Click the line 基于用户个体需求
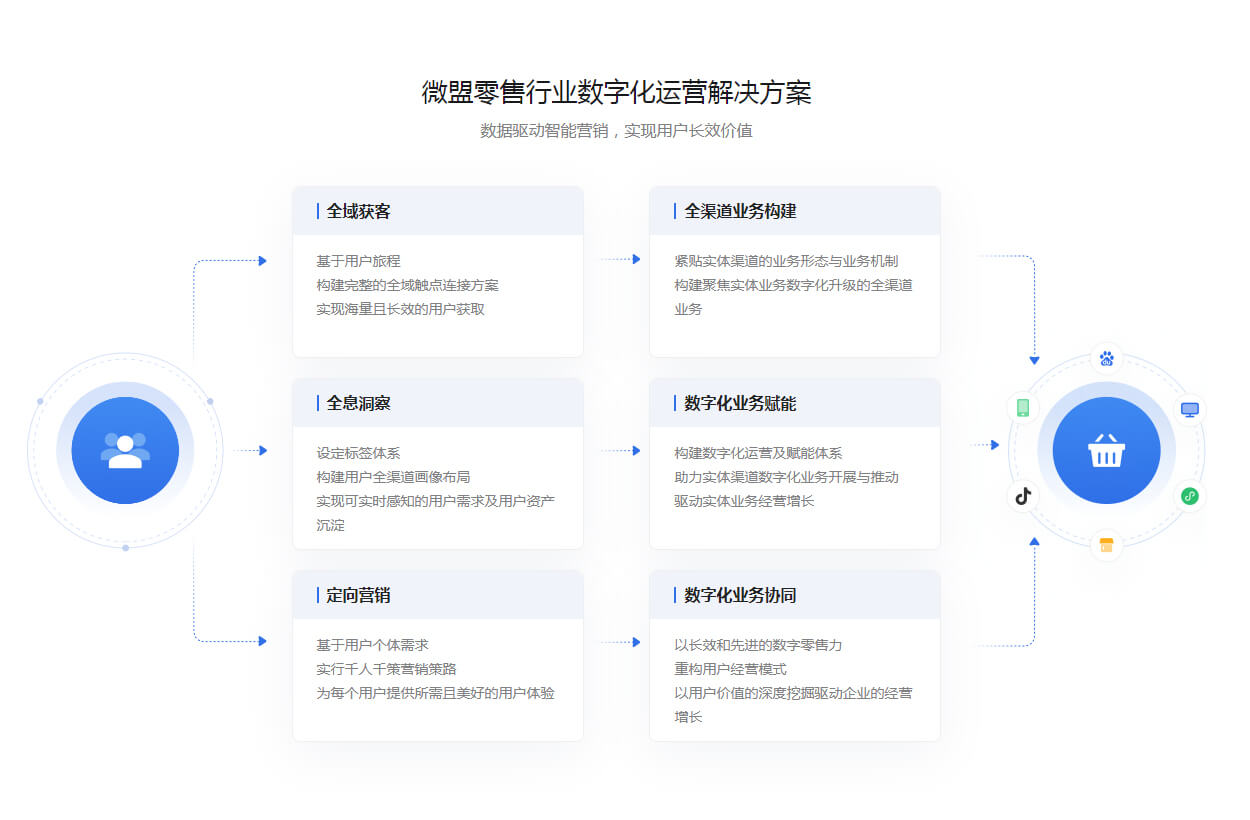1250x820 pixels. (372, 645)
